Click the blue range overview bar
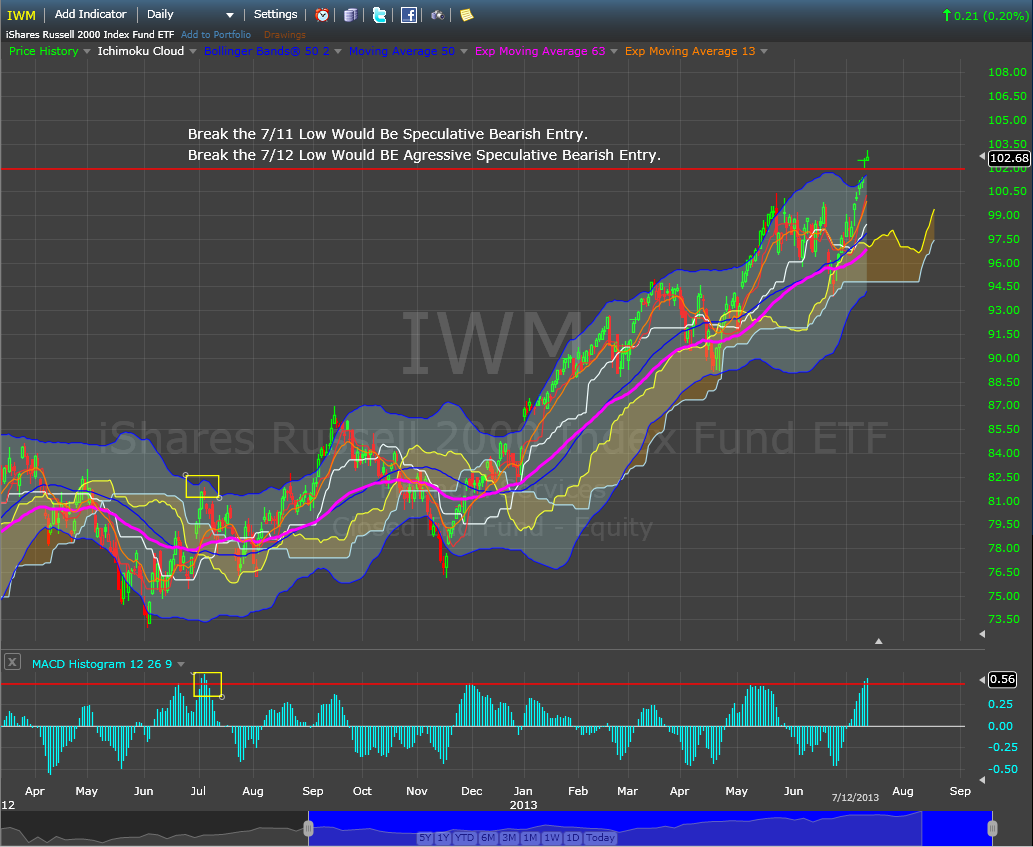The height and width of the screenshot is (847, 1033). (650, 828)
